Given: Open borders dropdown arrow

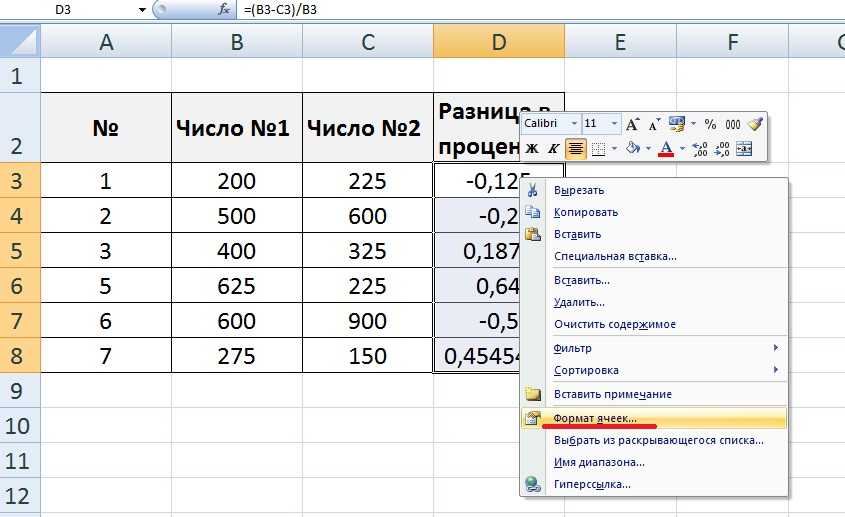Looking at the screenshot, I should coord(614,149).
